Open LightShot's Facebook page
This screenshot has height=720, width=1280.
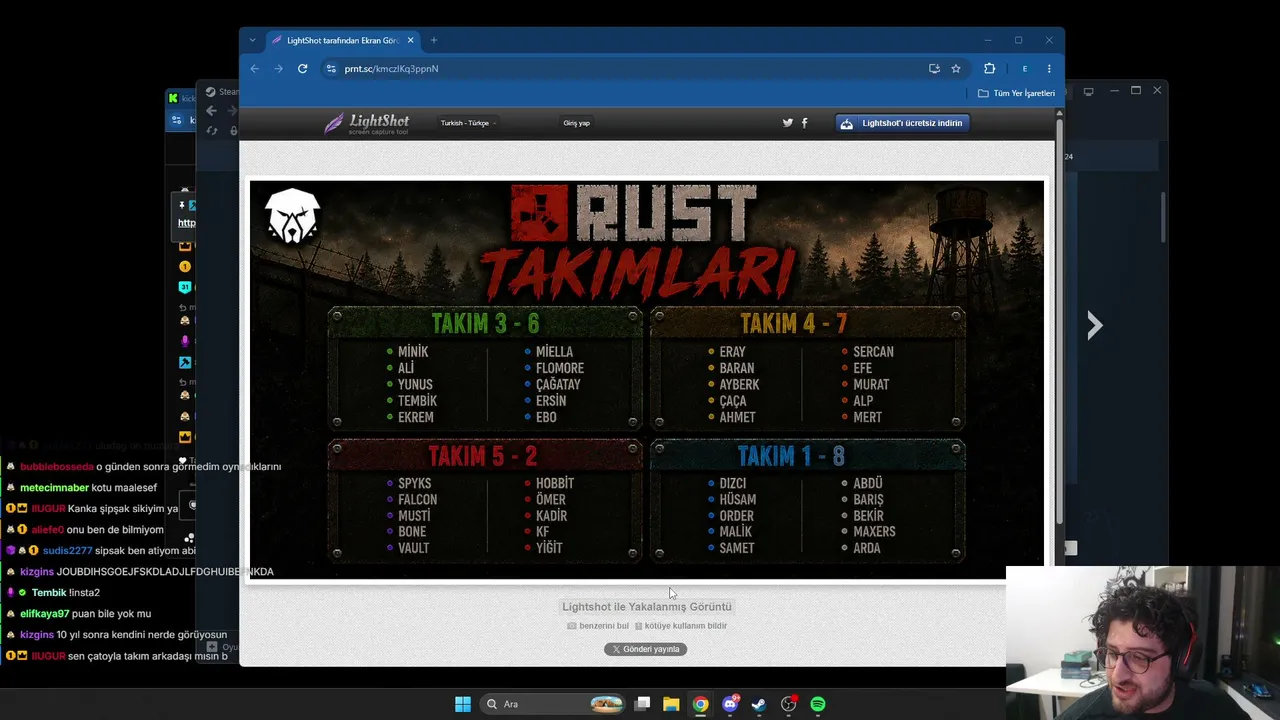coord(804,123)
